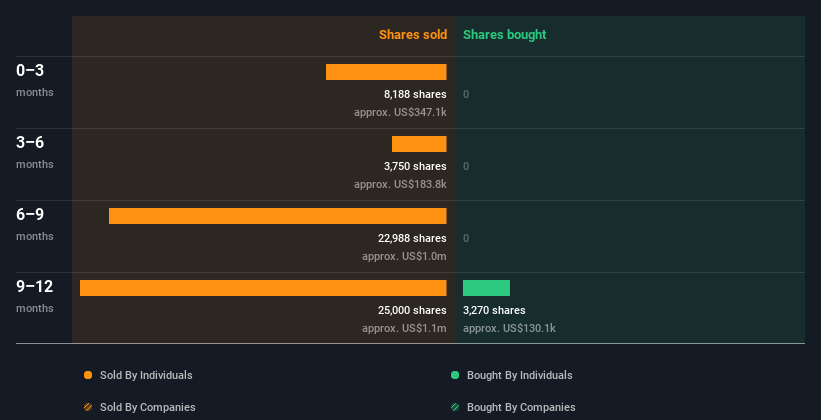Select the approx. US$347.1k amount
821x420 pixels.
coord(400,112)
